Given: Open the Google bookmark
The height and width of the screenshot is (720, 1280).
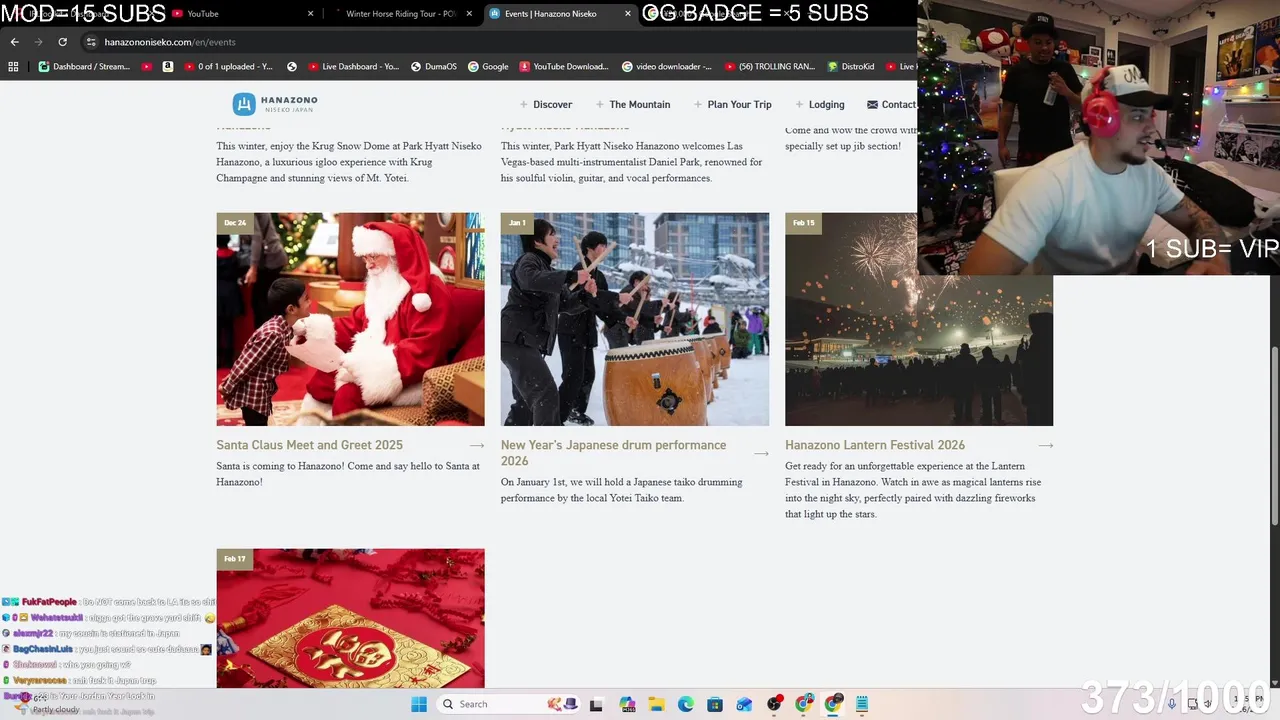Looking at the screenshot, I should tap(488, 67).
